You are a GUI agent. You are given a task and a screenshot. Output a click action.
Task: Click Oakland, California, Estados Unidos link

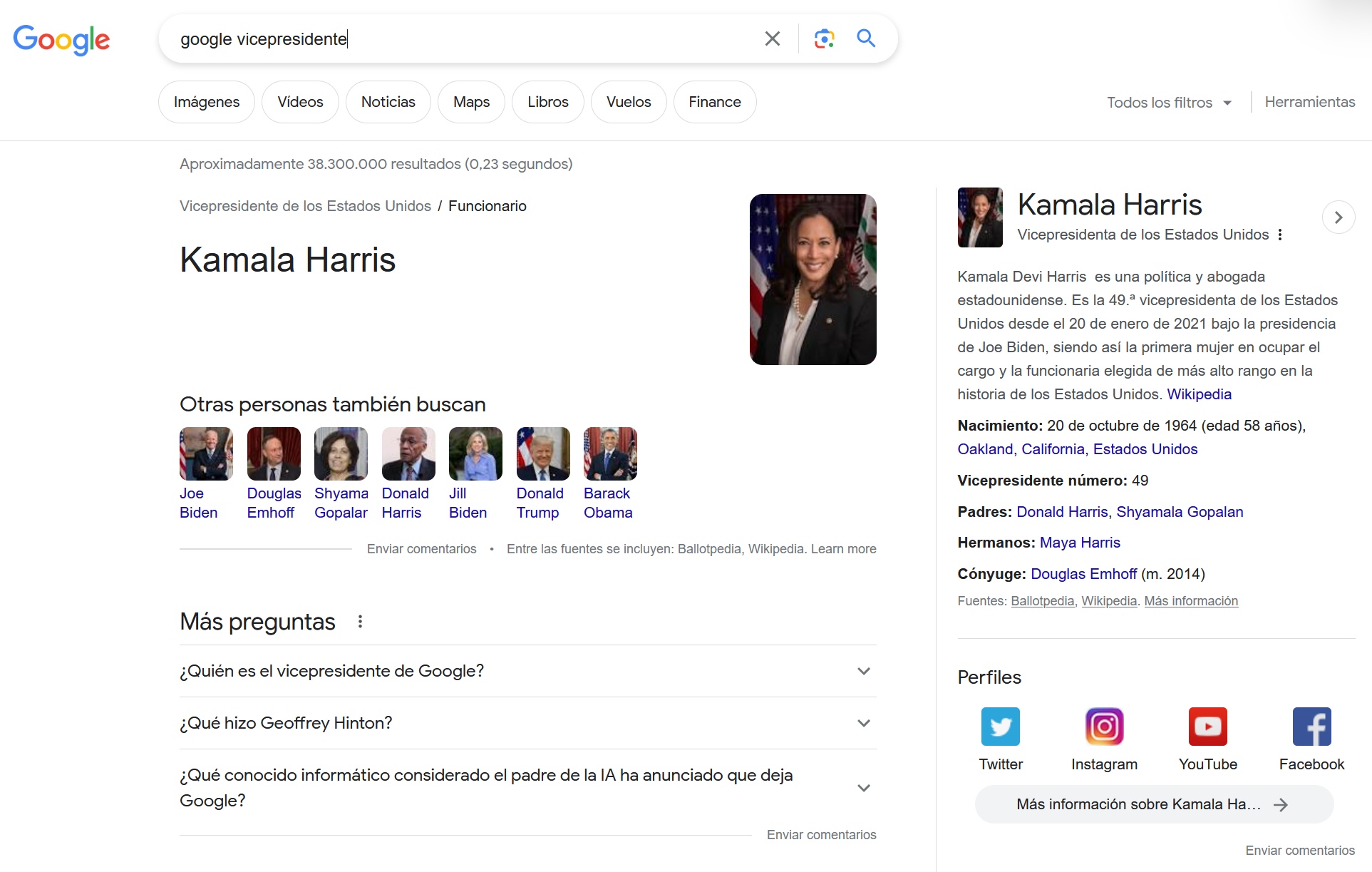click(x=1077, y=449)
